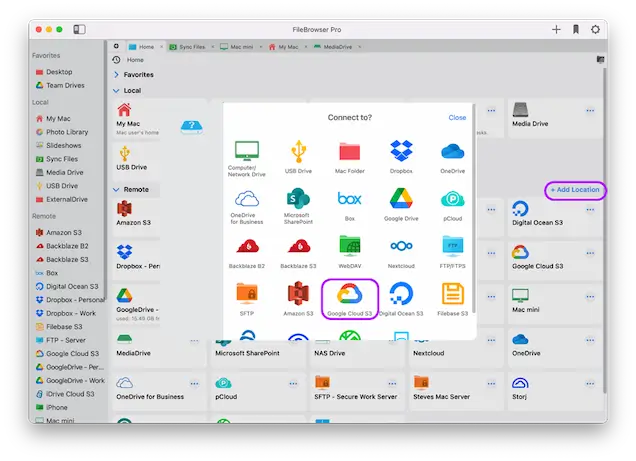Open options for OneDrive card
Image resolution: width=636 pixels, height=461 pixels.
click(x=590, y=340)
